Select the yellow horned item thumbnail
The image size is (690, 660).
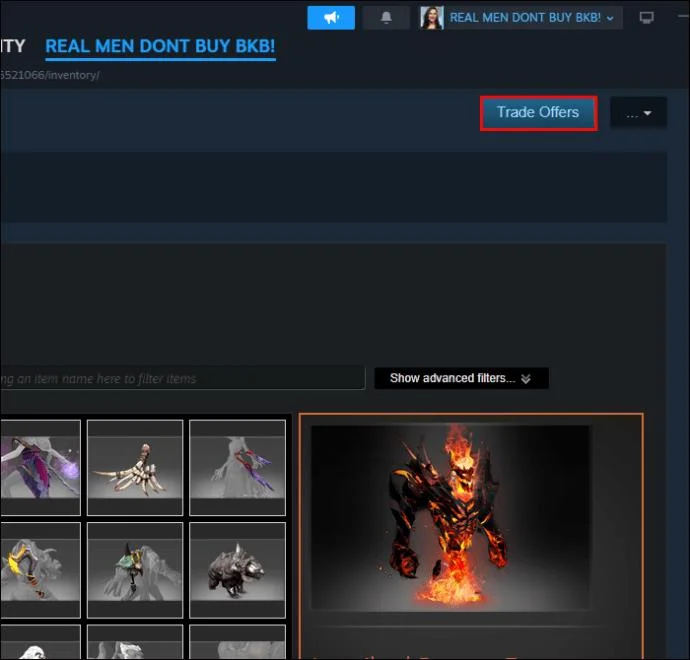point(40,570)
